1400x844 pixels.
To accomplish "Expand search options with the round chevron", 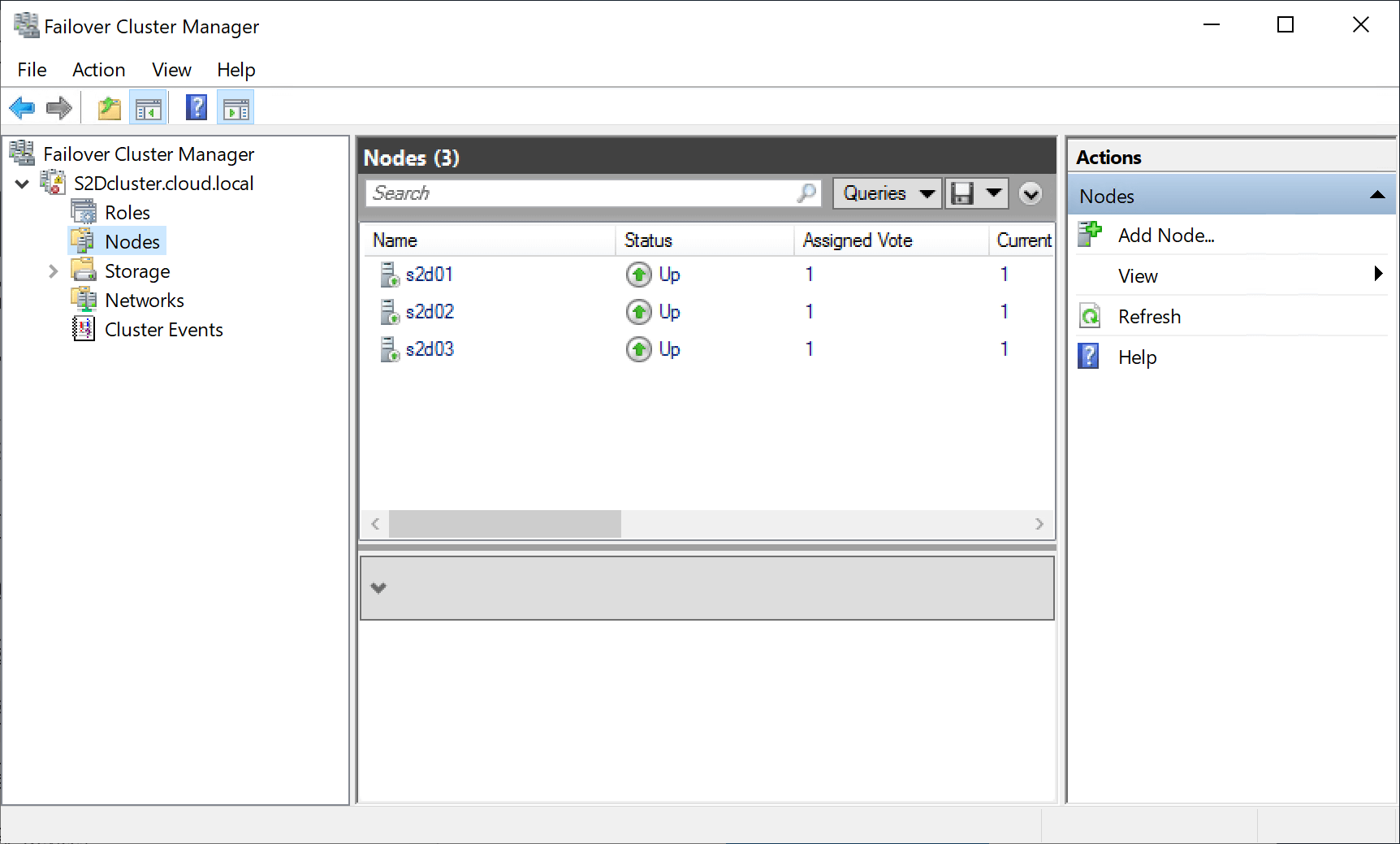I will (x=1031, y=193).
